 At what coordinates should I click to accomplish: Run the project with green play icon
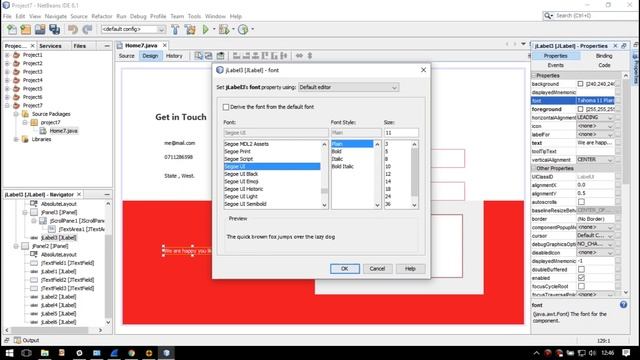(206, 29)
